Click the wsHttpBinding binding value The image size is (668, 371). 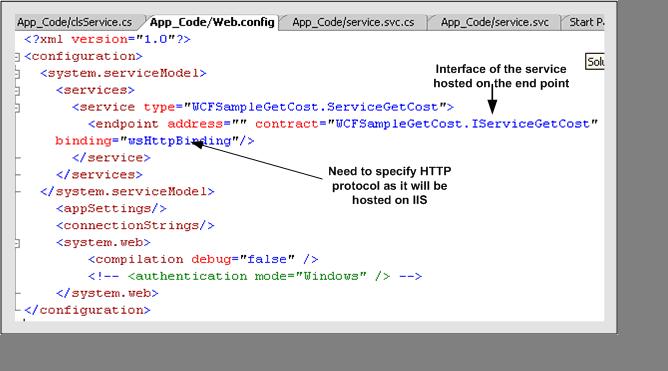179,141
